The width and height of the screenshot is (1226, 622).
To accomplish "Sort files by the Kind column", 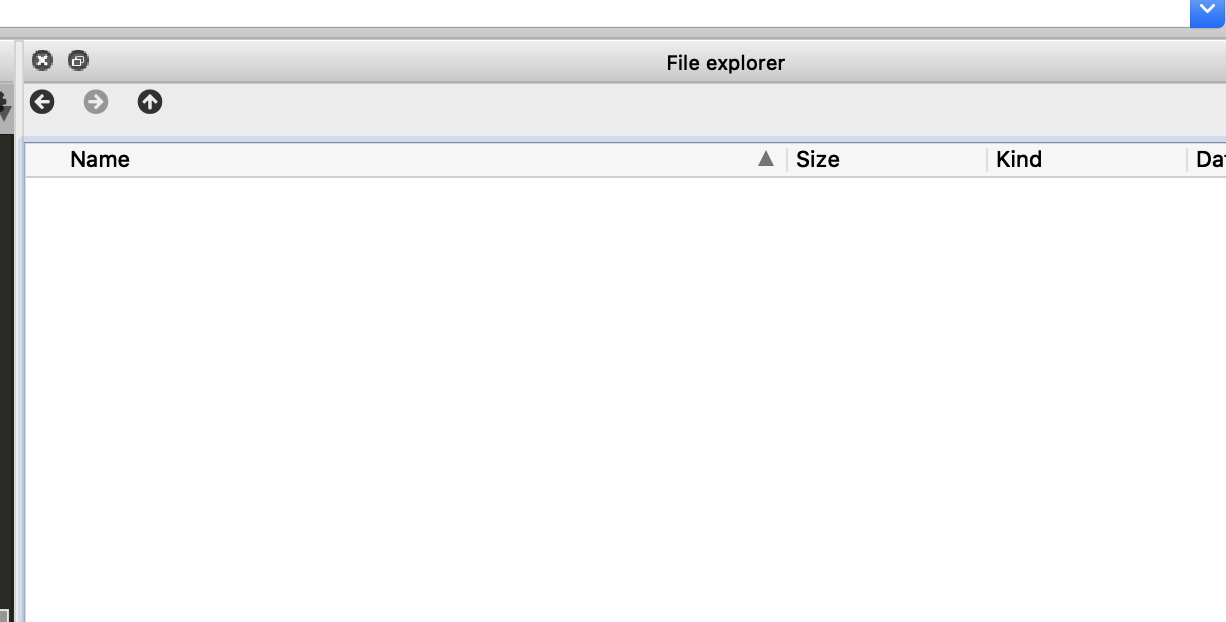I will 1019,158.
